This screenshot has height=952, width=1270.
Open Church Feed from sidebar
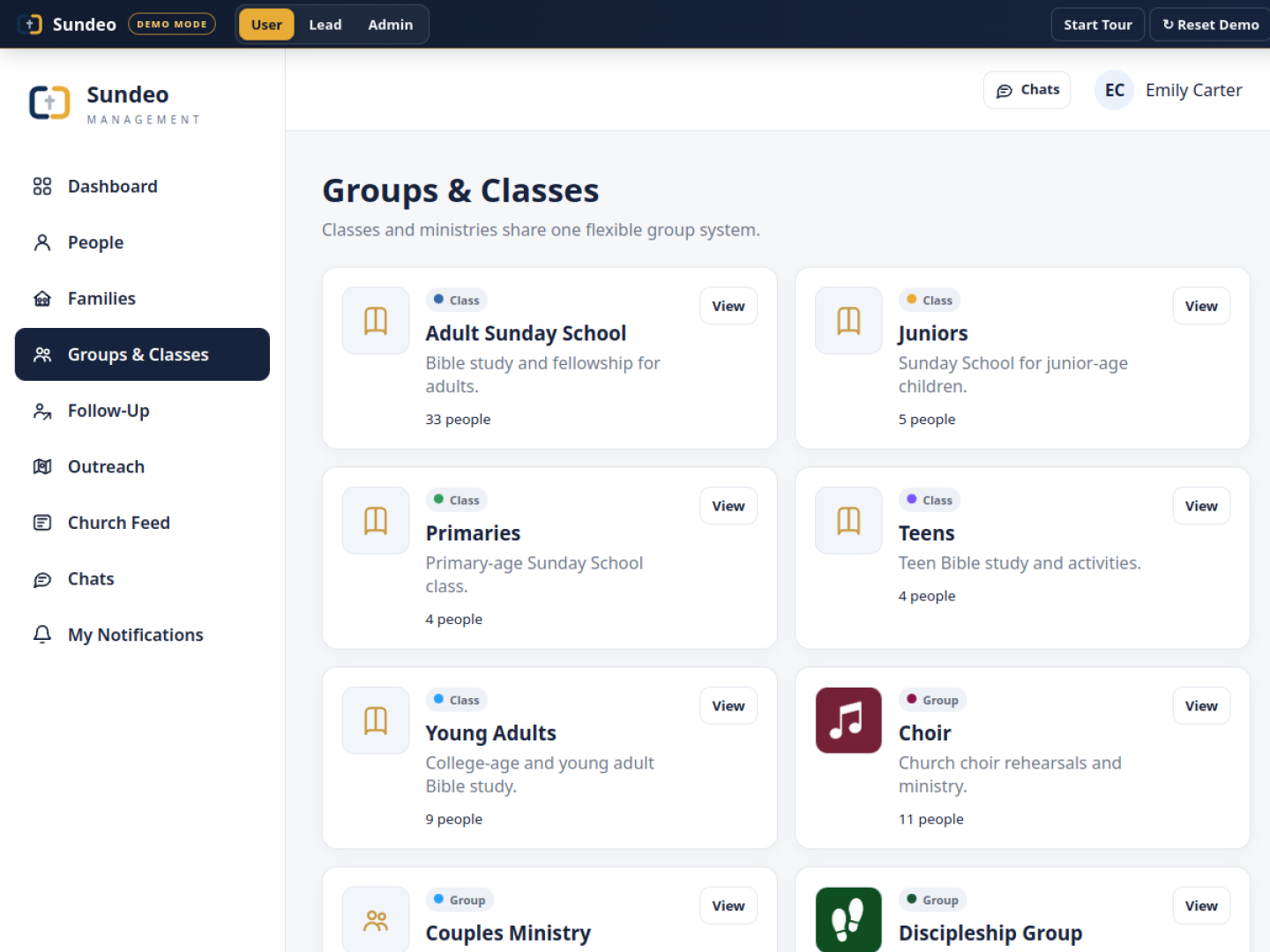click(x=142, y=523)
